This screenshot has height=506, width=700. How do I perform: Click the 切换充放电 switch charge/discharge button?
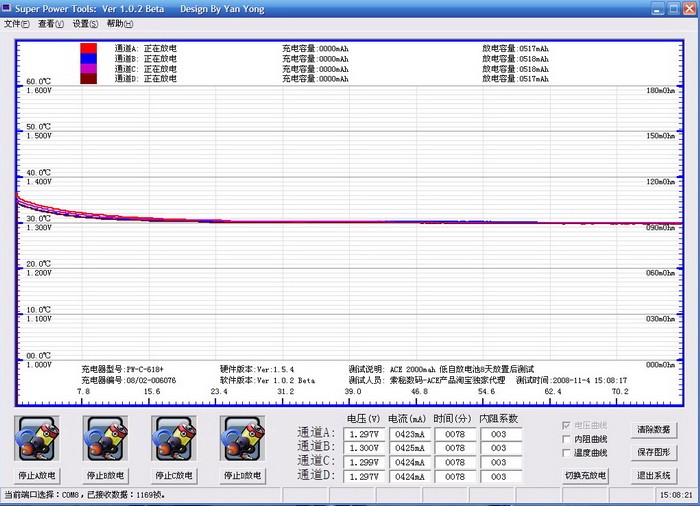click(585, 476)
